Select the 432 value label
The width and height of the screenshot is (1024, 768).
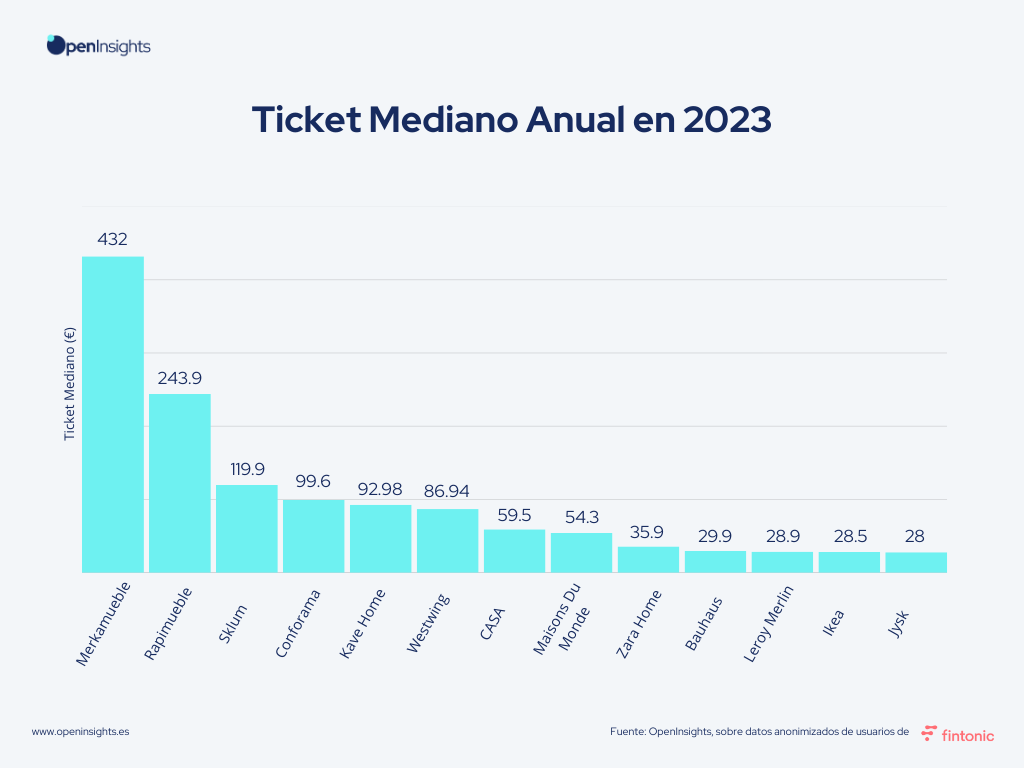click(112, 240)
